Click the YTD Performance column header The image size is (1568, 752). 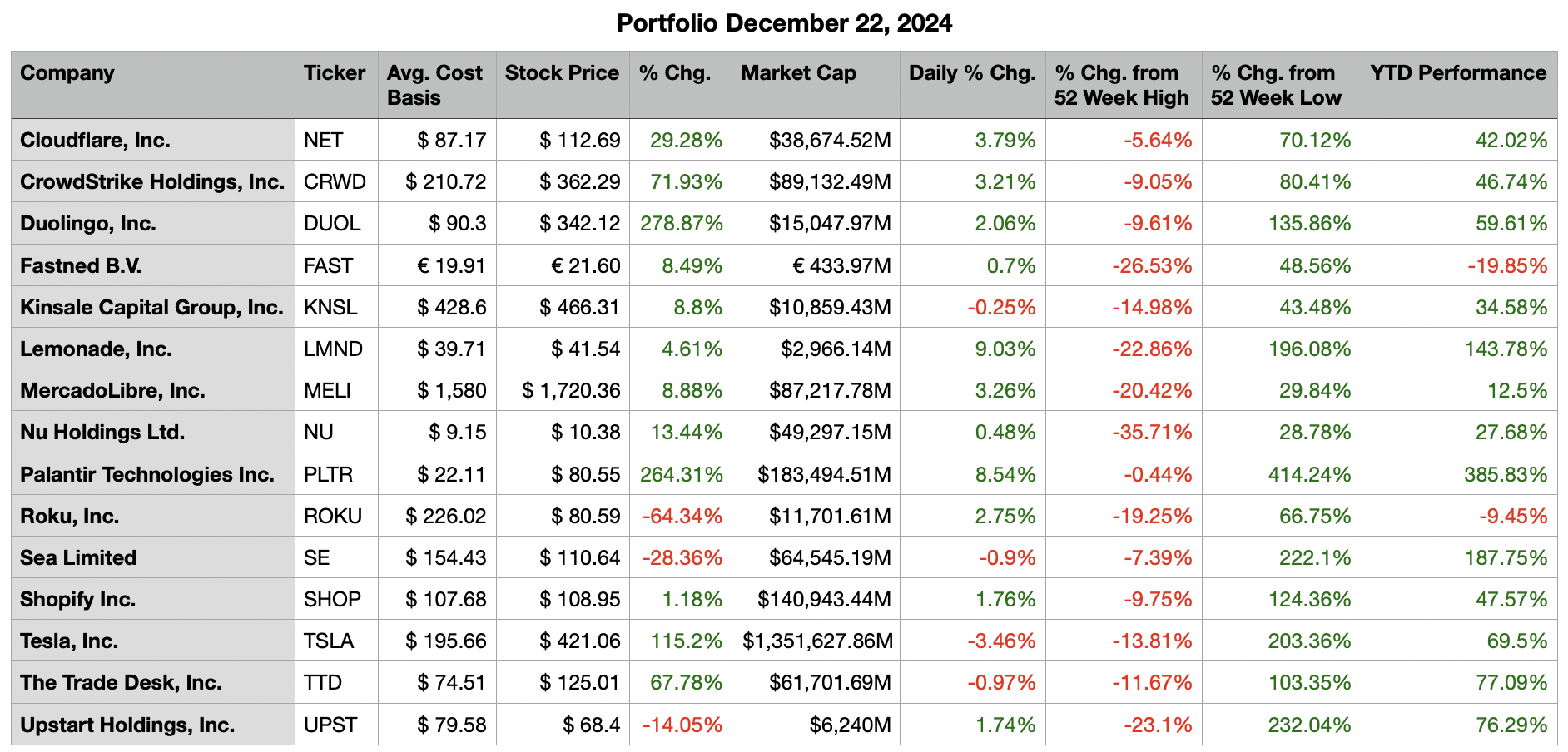(1458, 73)
